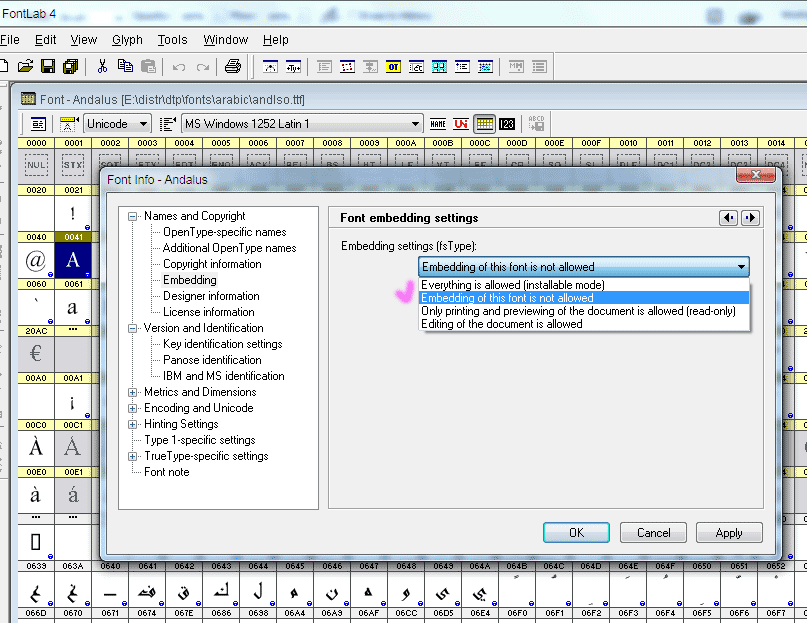Image resolution: width=807 pixels, height=623 pixels.
Task: Collapse Names and Copyright tree node
Action: pyautogui.click(x=132, y=217)
